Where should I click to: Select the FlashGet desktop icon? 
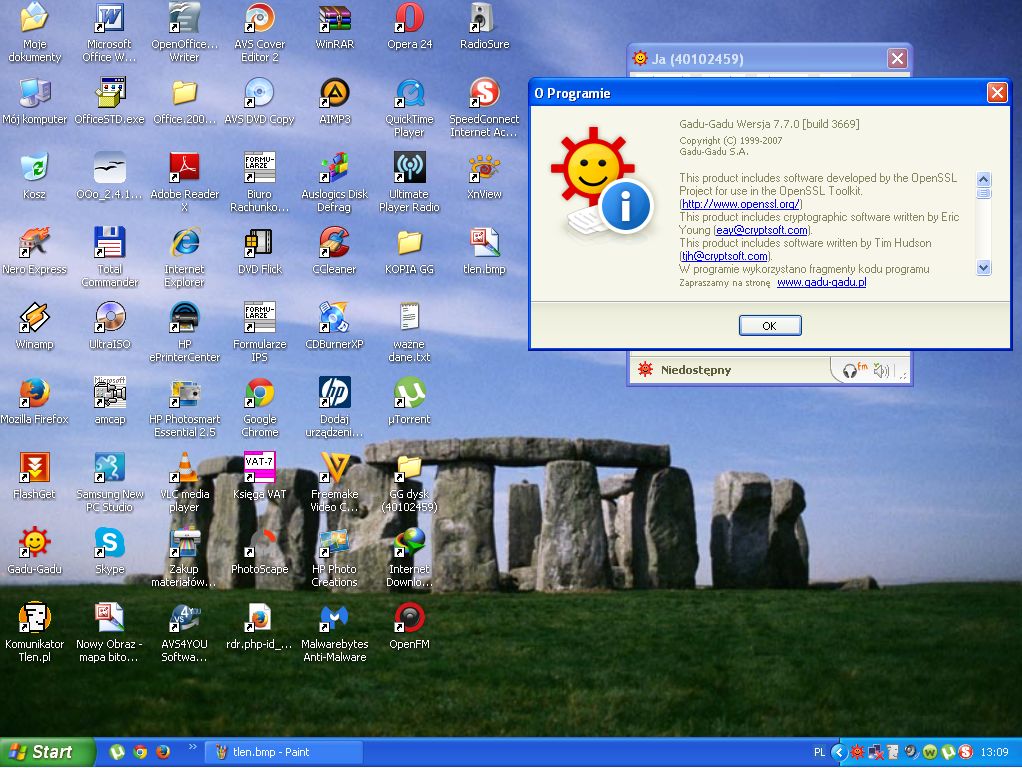click(x=35, y=476)
